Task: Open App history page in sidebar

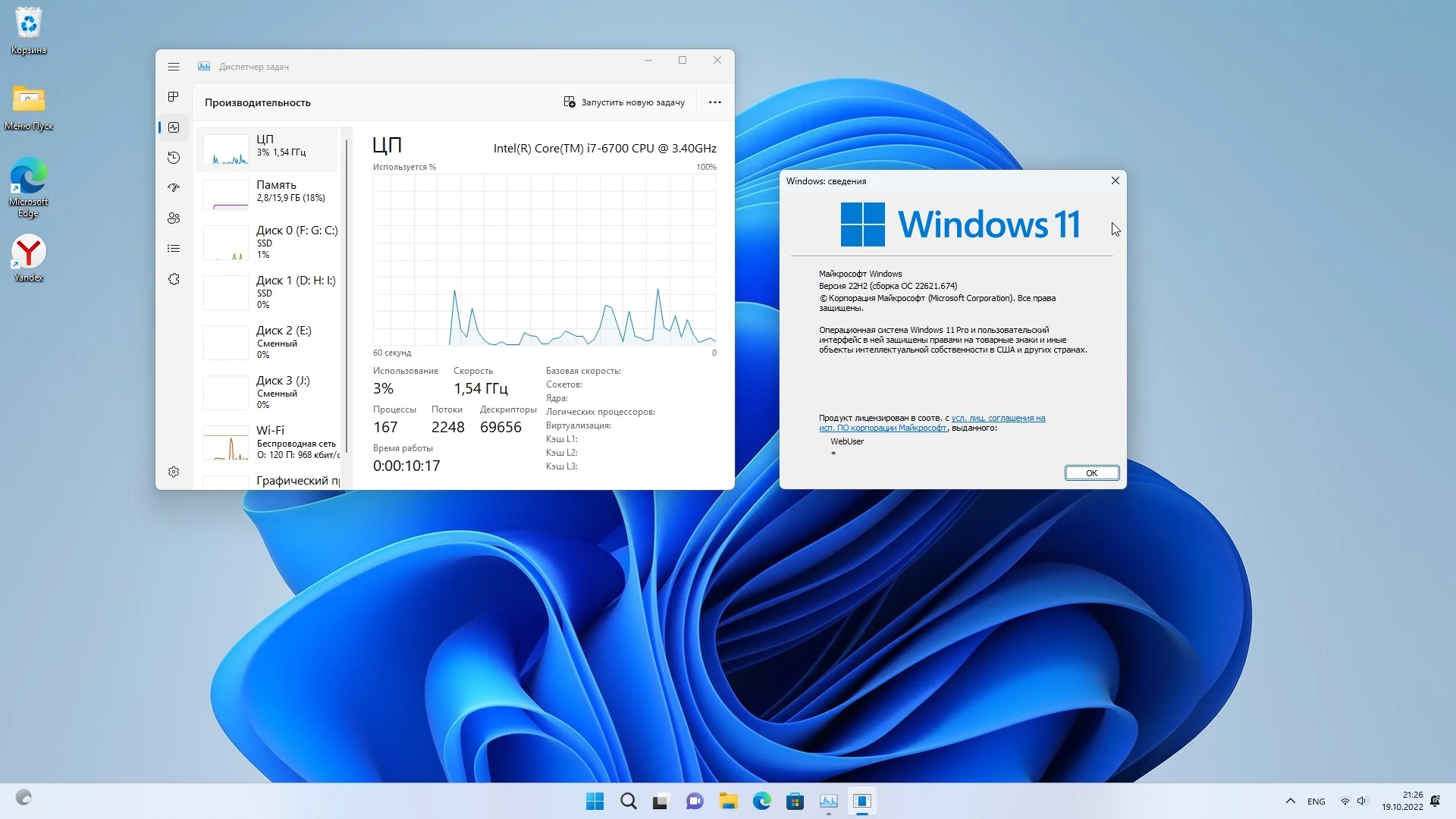Action: pyautogui.click(x=174, y=157)
